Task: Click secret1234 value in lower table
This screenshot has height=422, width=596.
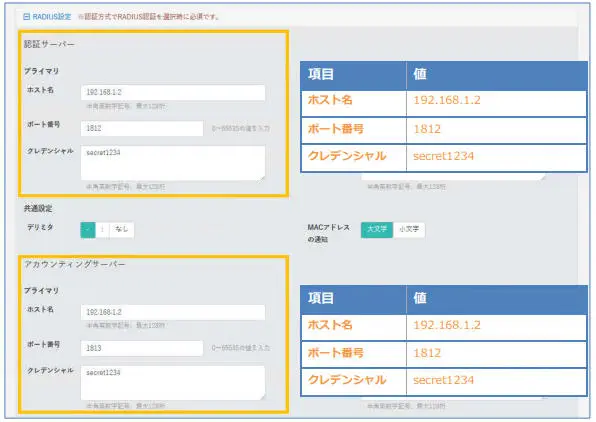Action: click(x=444, y=380)
